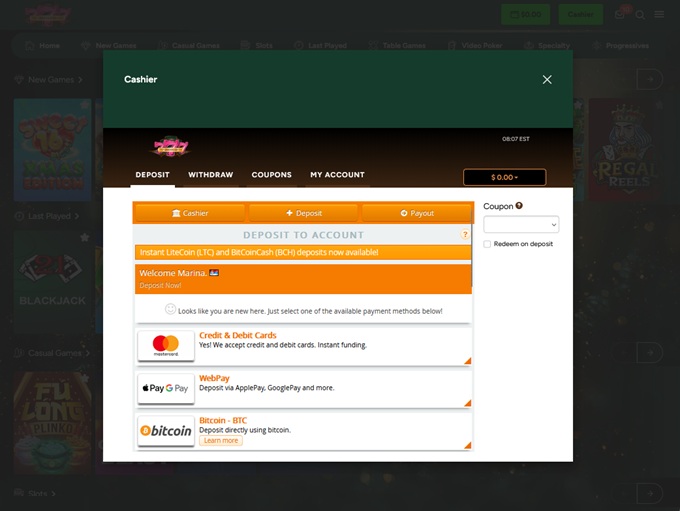Open the Coupon dropdown list

[x=521, y=225]
